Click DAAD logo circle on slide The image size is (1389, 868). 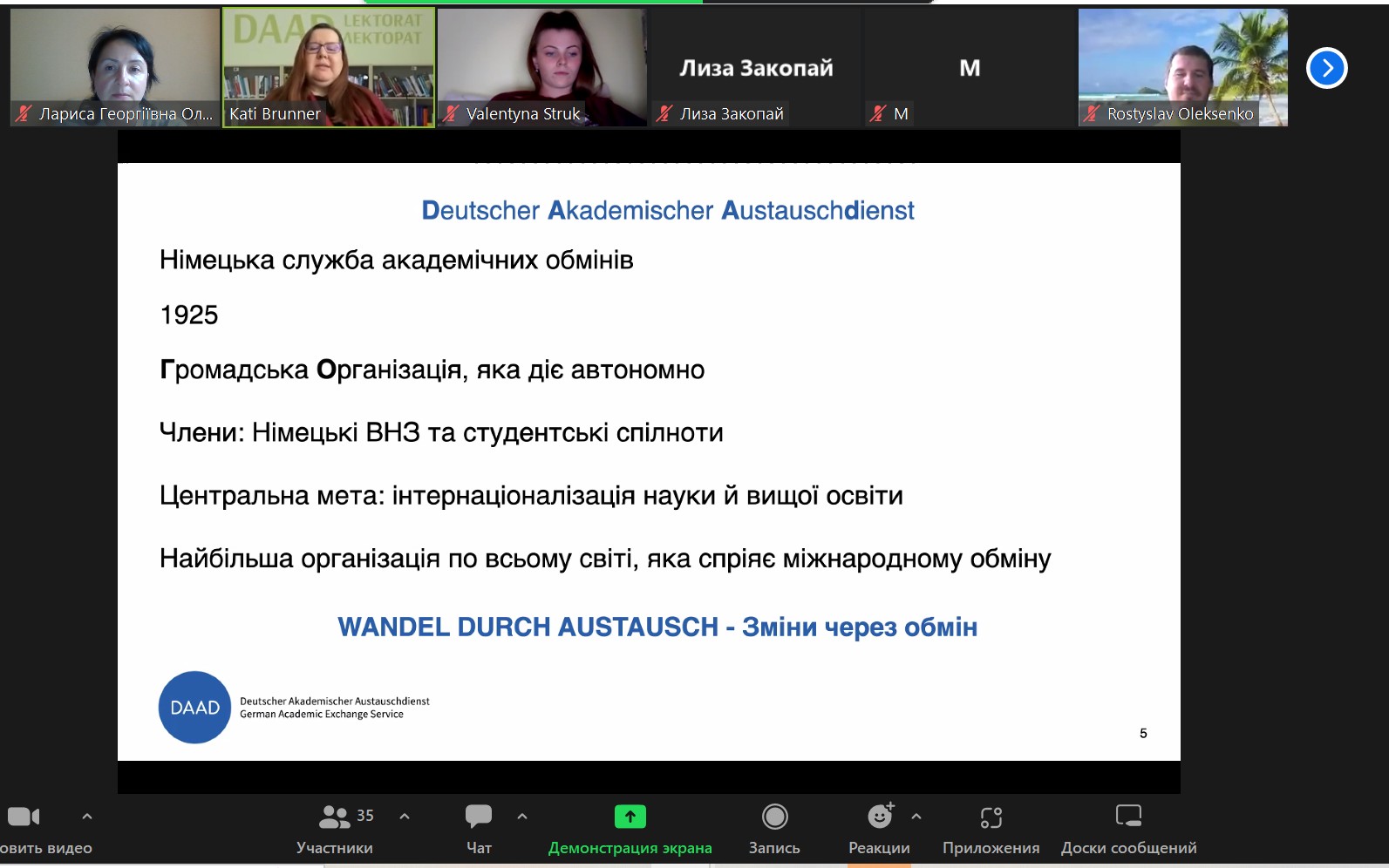tap(194, 708)
